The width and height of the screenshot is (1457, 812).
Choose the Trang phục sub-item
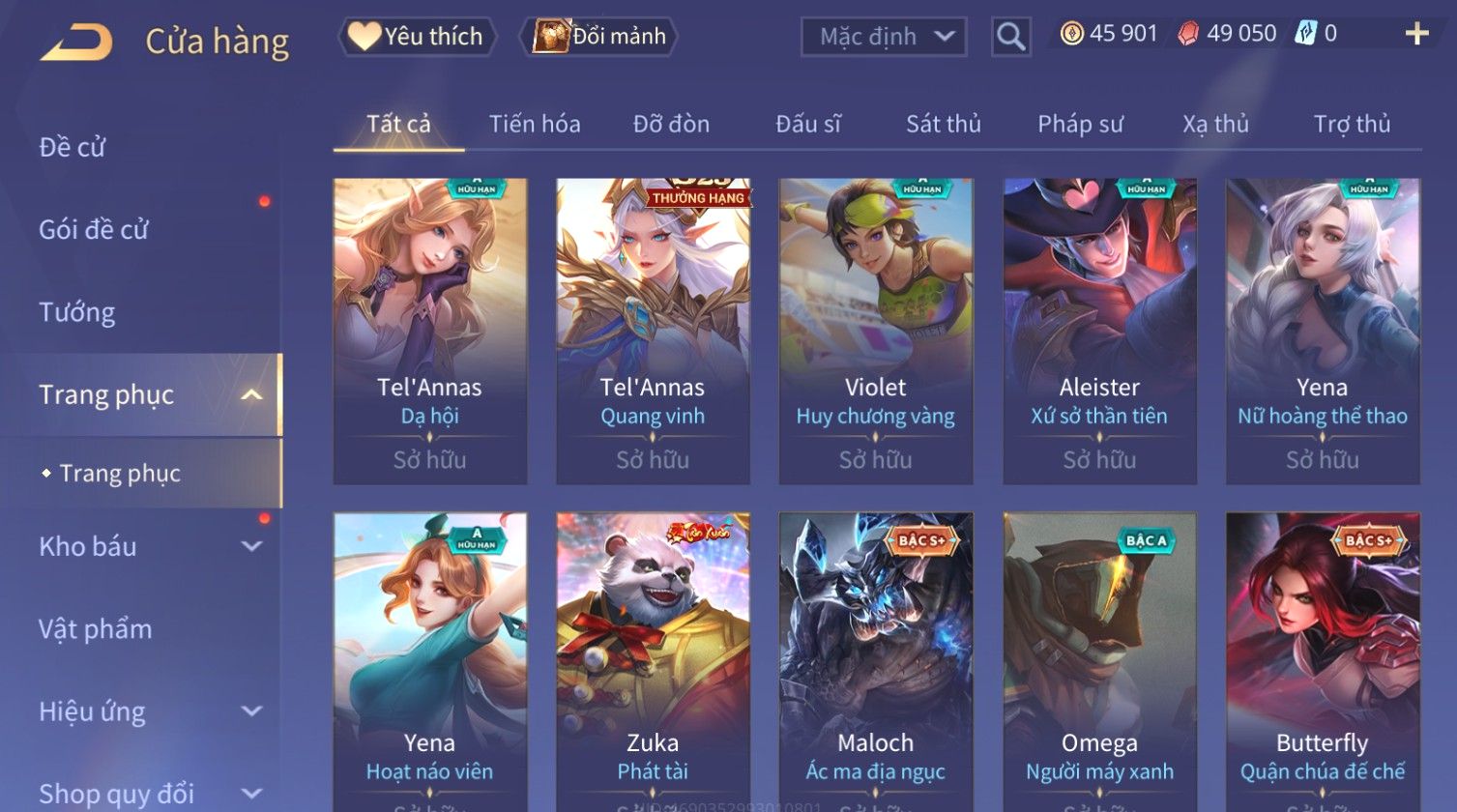click(x=120, y=473)
